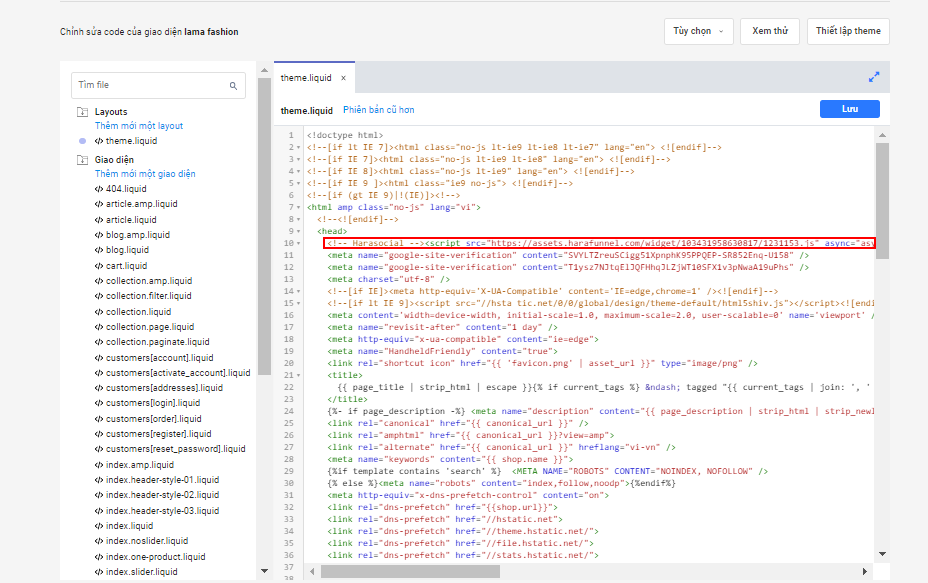Collapse the code fold at line 7
Screen dimensions: 928x583
click(x=297, y=208)
